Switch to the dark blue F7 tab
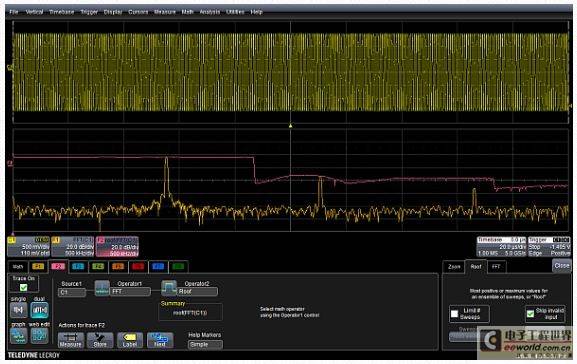 tap(158, 266)
